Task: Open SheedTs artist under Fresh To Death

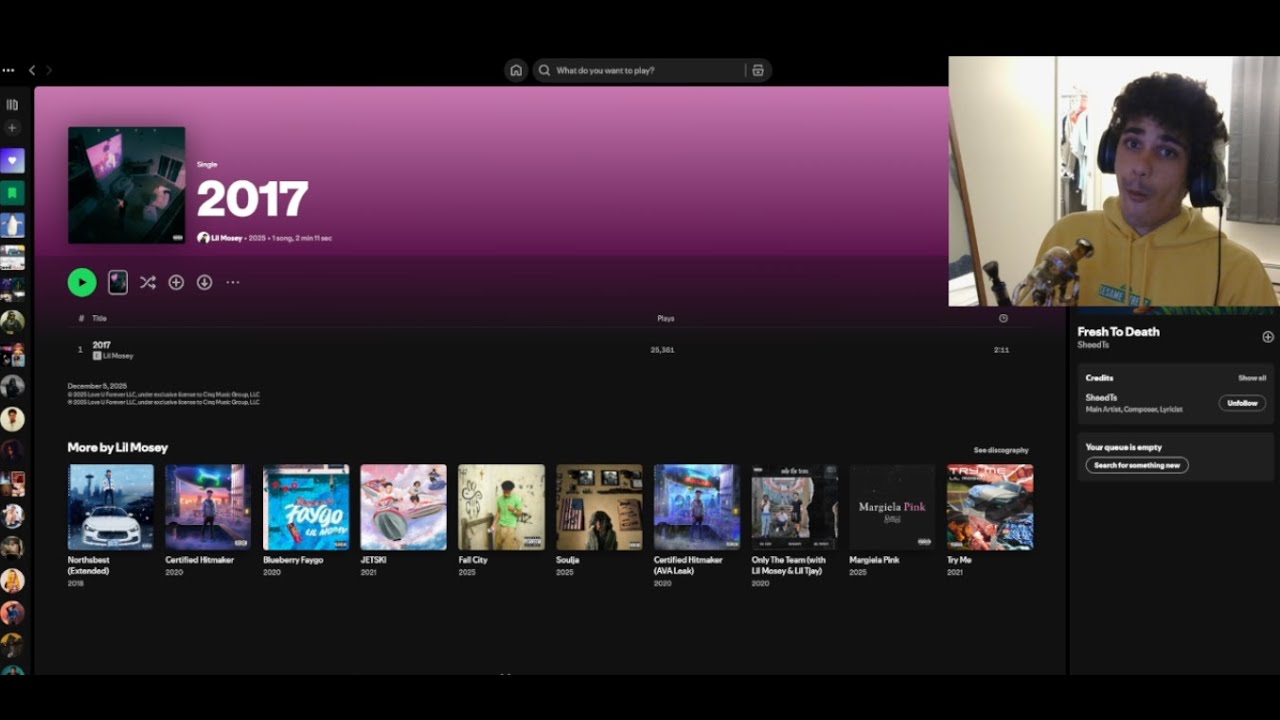Action: pyautogui.click(x=1093, y=345)
